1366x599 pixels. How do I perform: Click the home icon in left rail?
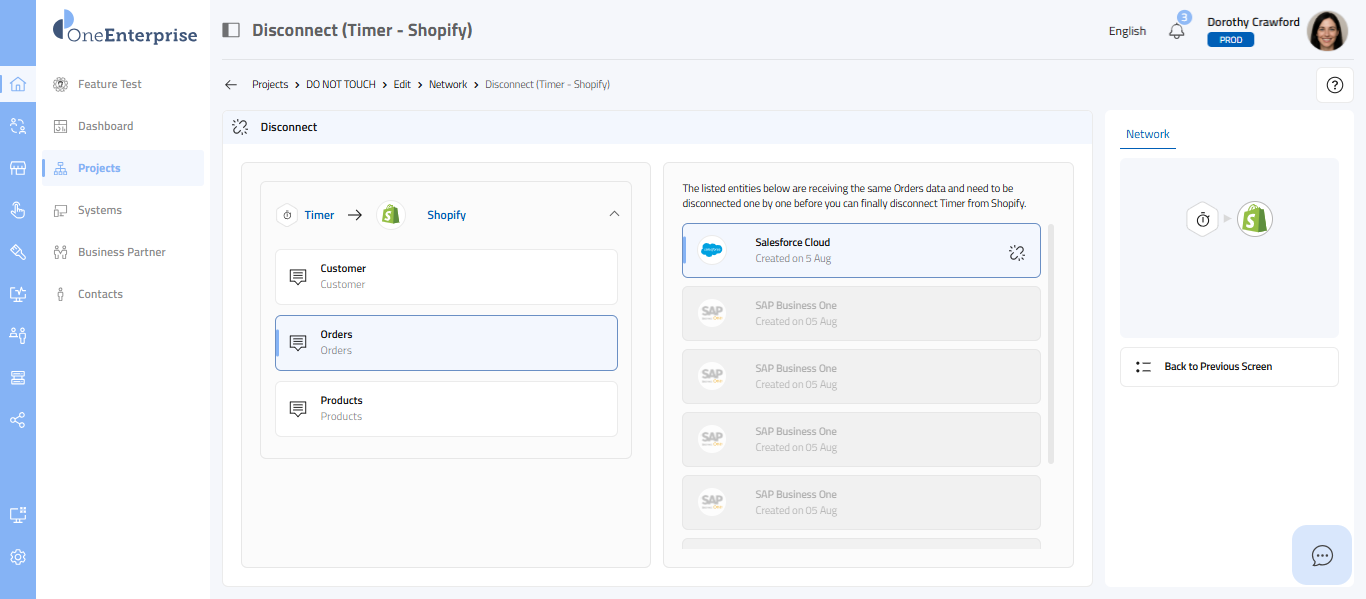[17, 84]
